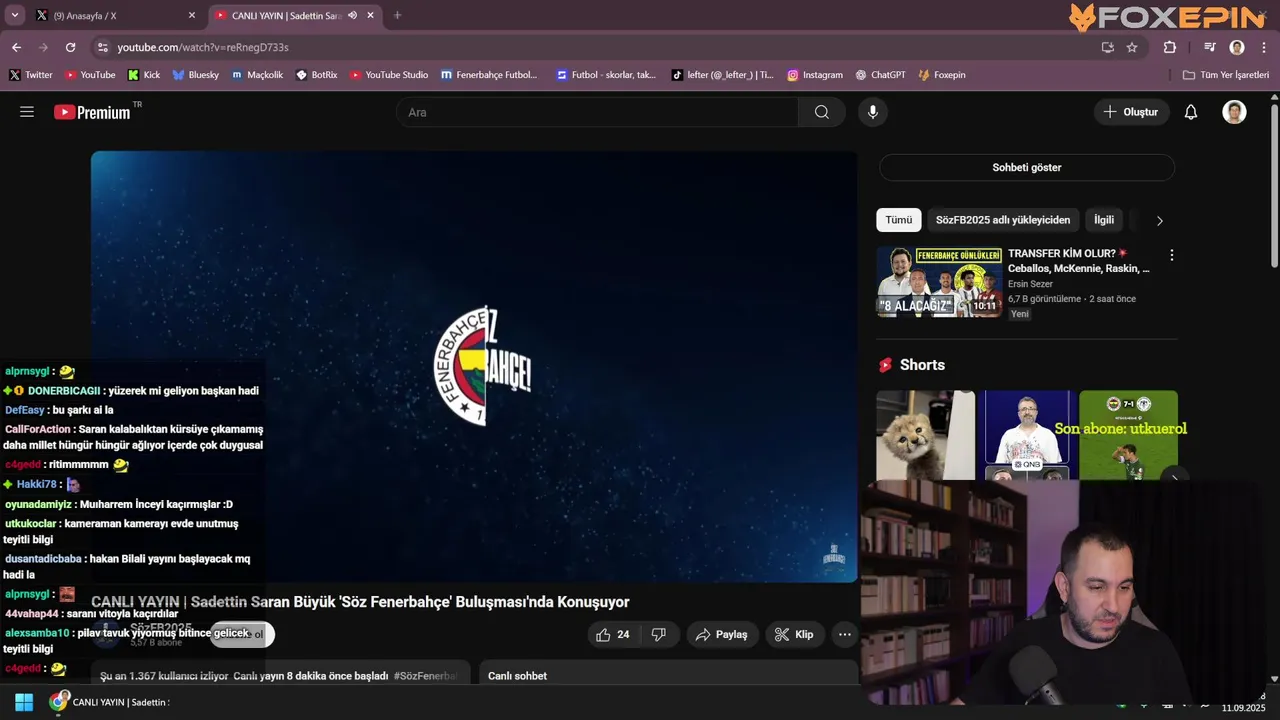The height and width of the screenshot is (720, 1280).
Task: Click in the Ara search field
Action: pos(597,112)
